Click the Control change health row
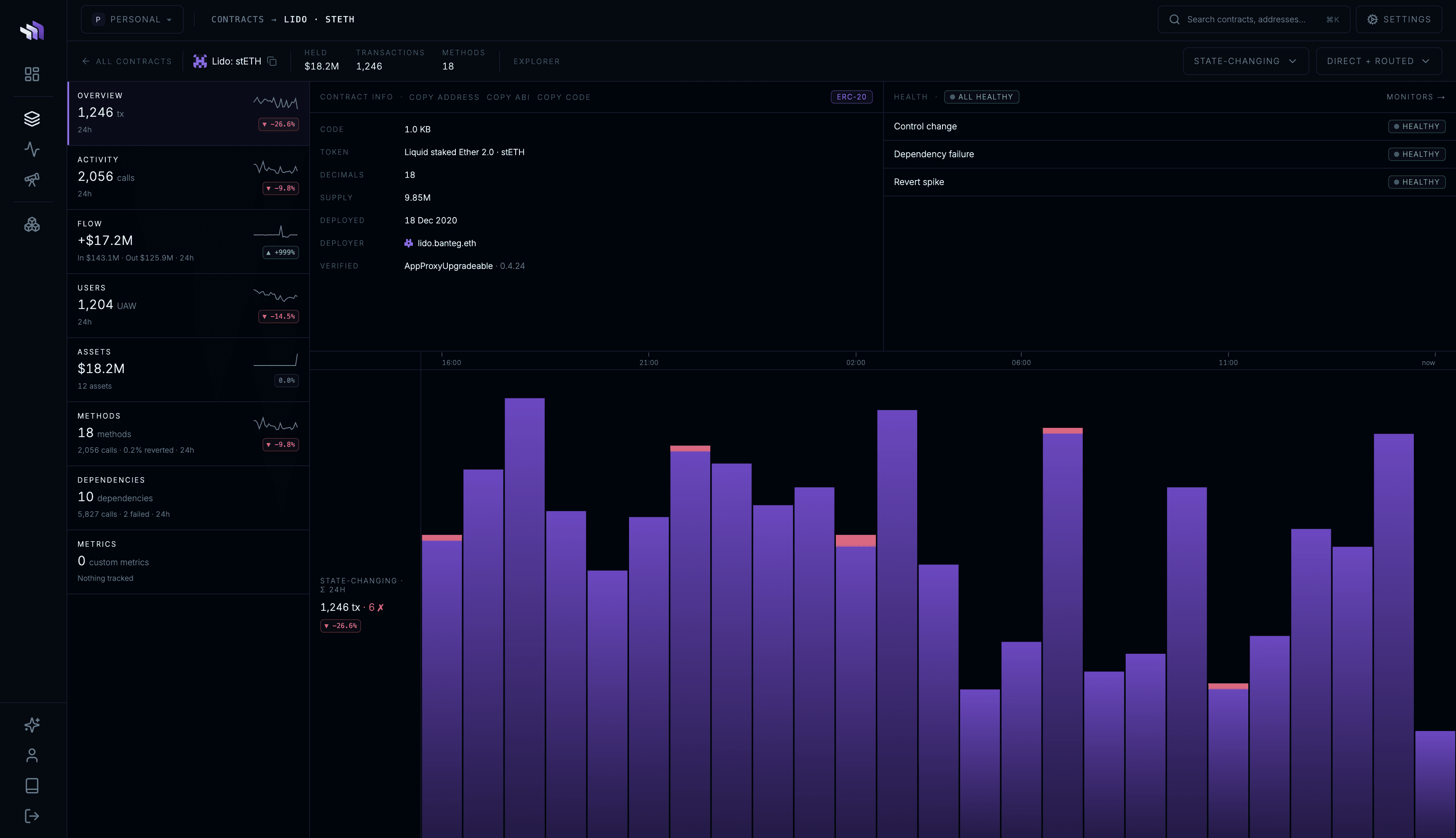The height and width of the screenshot is (838, 1456). [x=1169, y=126]
